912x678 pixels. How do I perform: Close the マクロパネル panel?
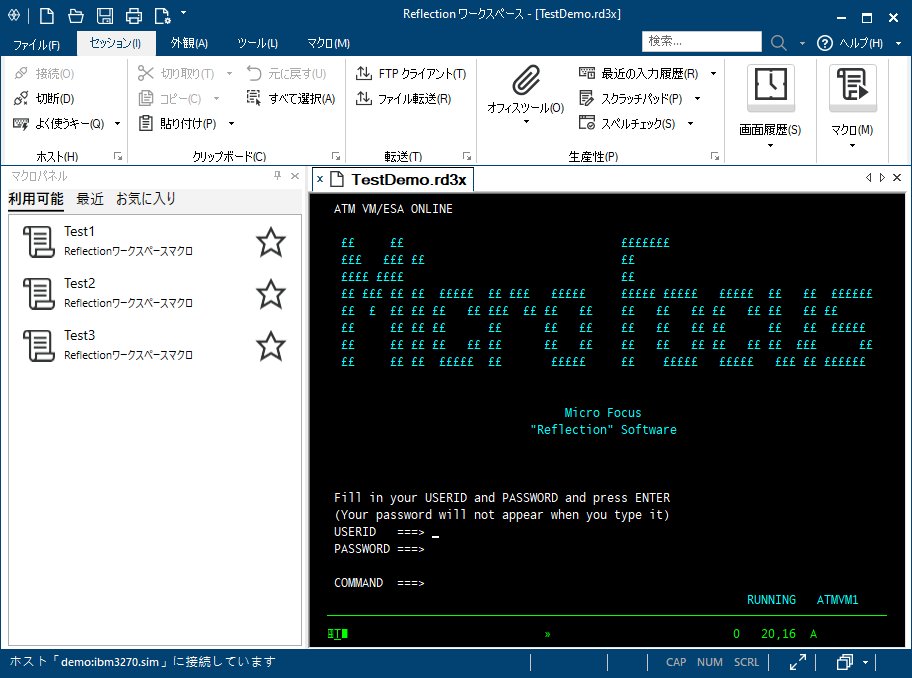tap(295, 176)
